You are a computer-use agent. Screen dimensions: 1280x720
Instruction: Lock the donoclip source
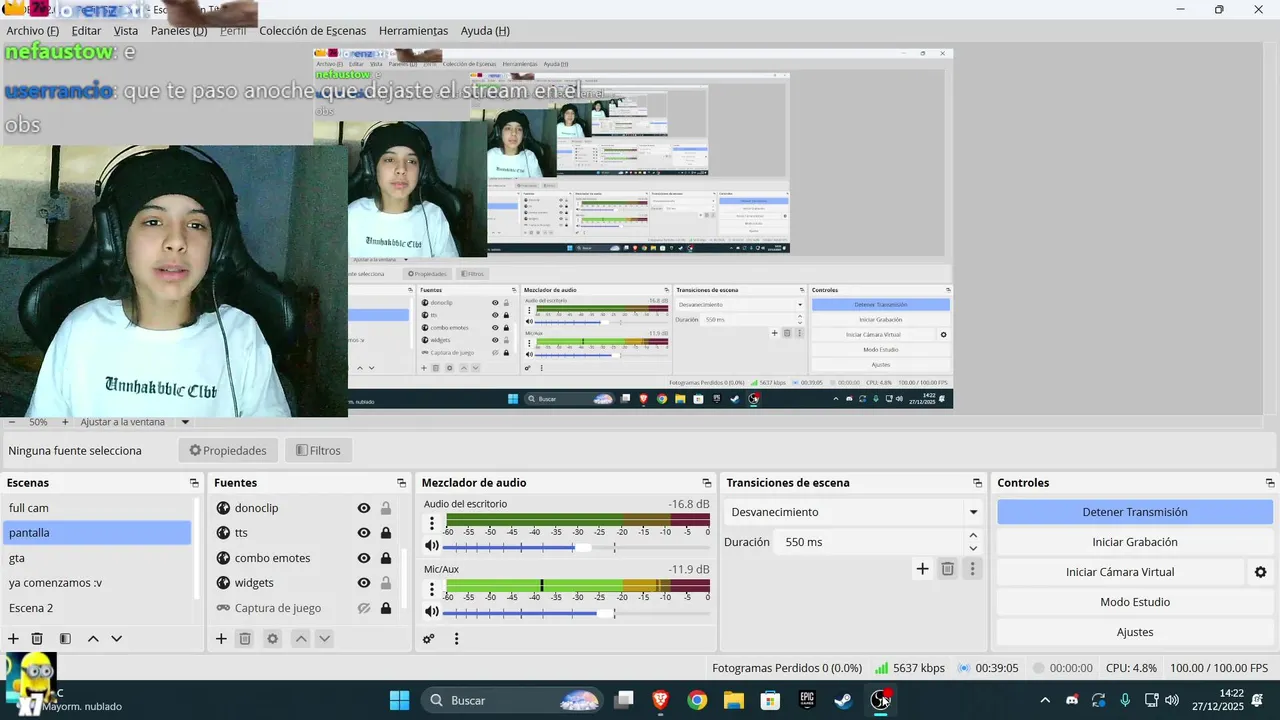(x=386, y=508)
